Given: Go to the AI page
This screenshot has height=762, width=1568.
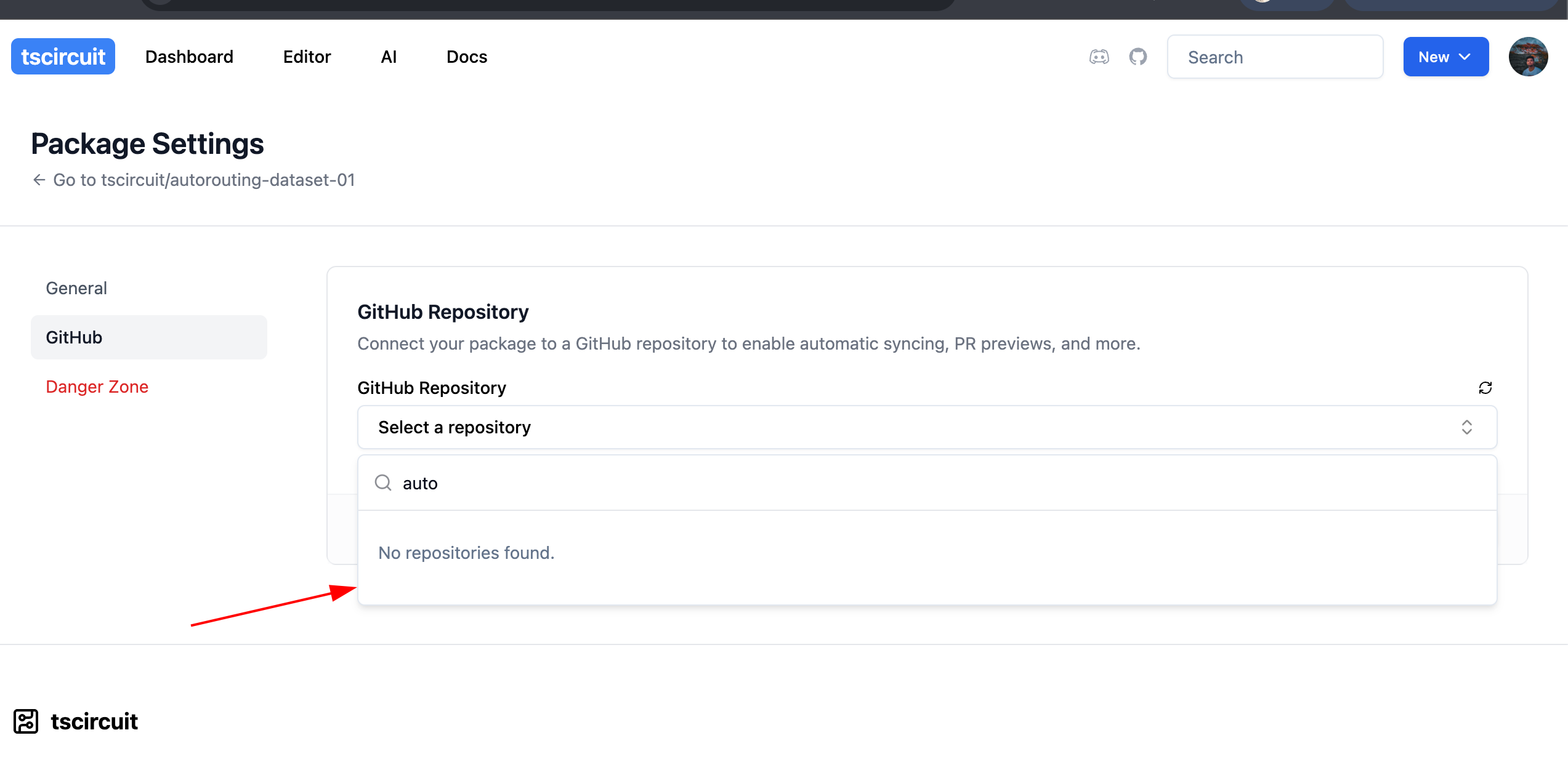Looking at the screenshot, I should pos(389,57).
